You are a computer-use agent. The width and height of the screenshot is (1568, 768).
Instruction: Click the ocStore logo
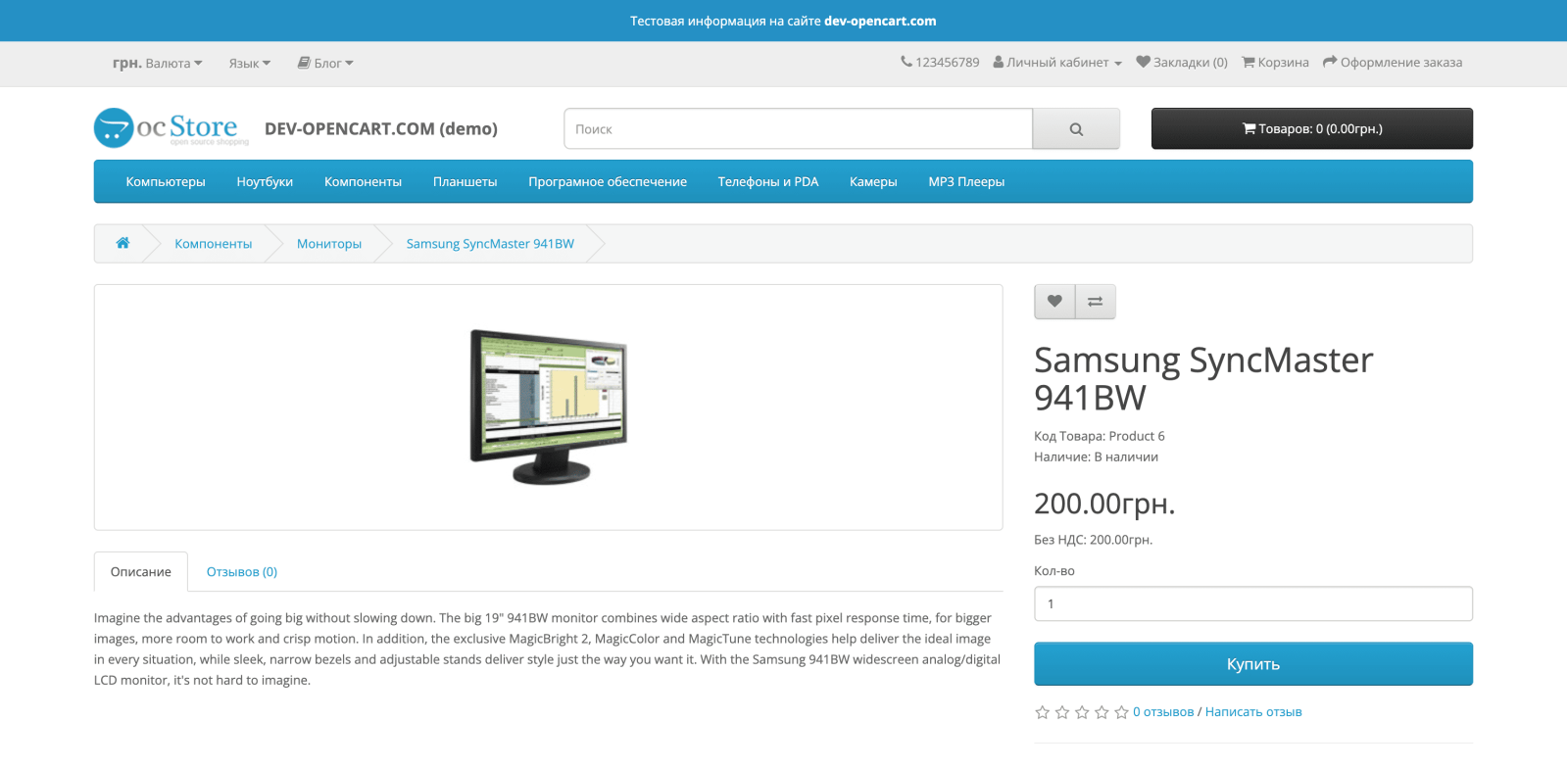171,128
